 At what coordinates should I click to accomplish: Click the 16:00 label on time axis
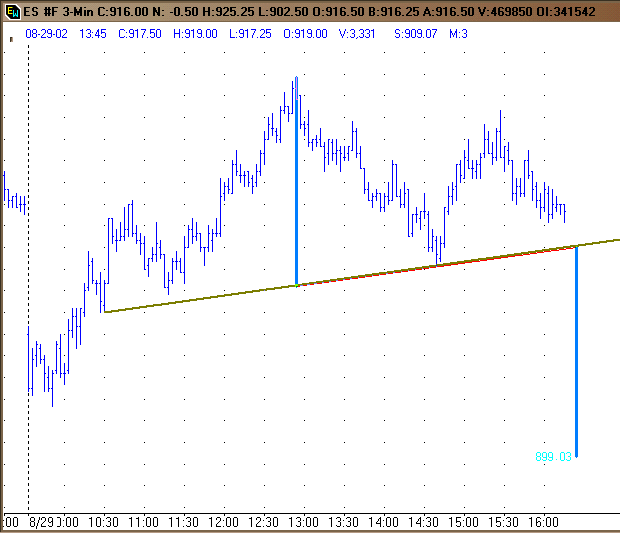pyautogui.click(x=543, y=523)
